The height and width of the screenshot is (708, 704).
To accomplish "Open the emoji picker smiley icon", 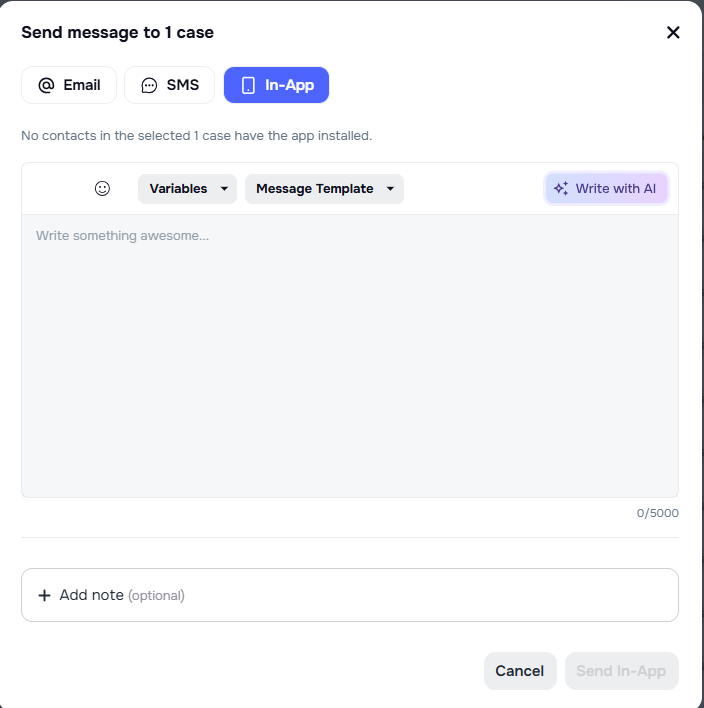I will (x=102, y=188).
